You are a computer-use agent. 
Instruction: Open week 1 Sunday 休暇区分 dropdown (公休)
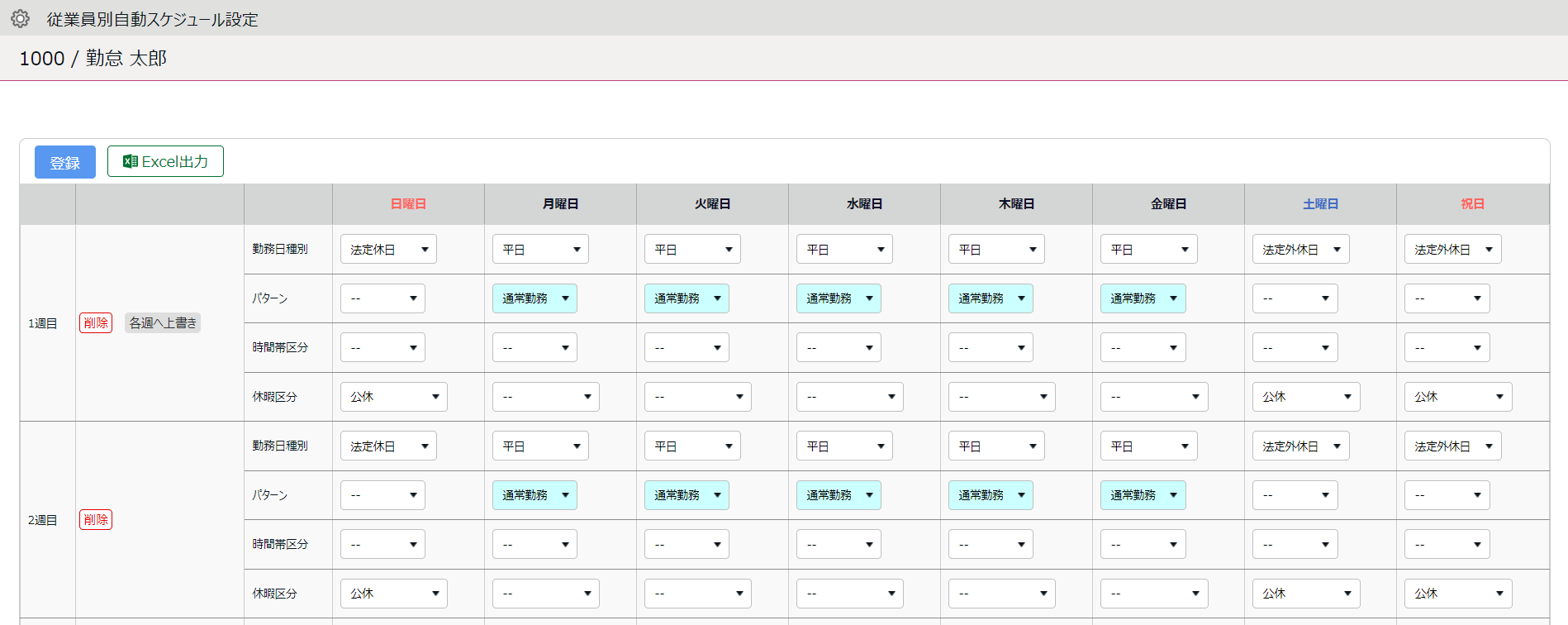click(x=394, y=397)
